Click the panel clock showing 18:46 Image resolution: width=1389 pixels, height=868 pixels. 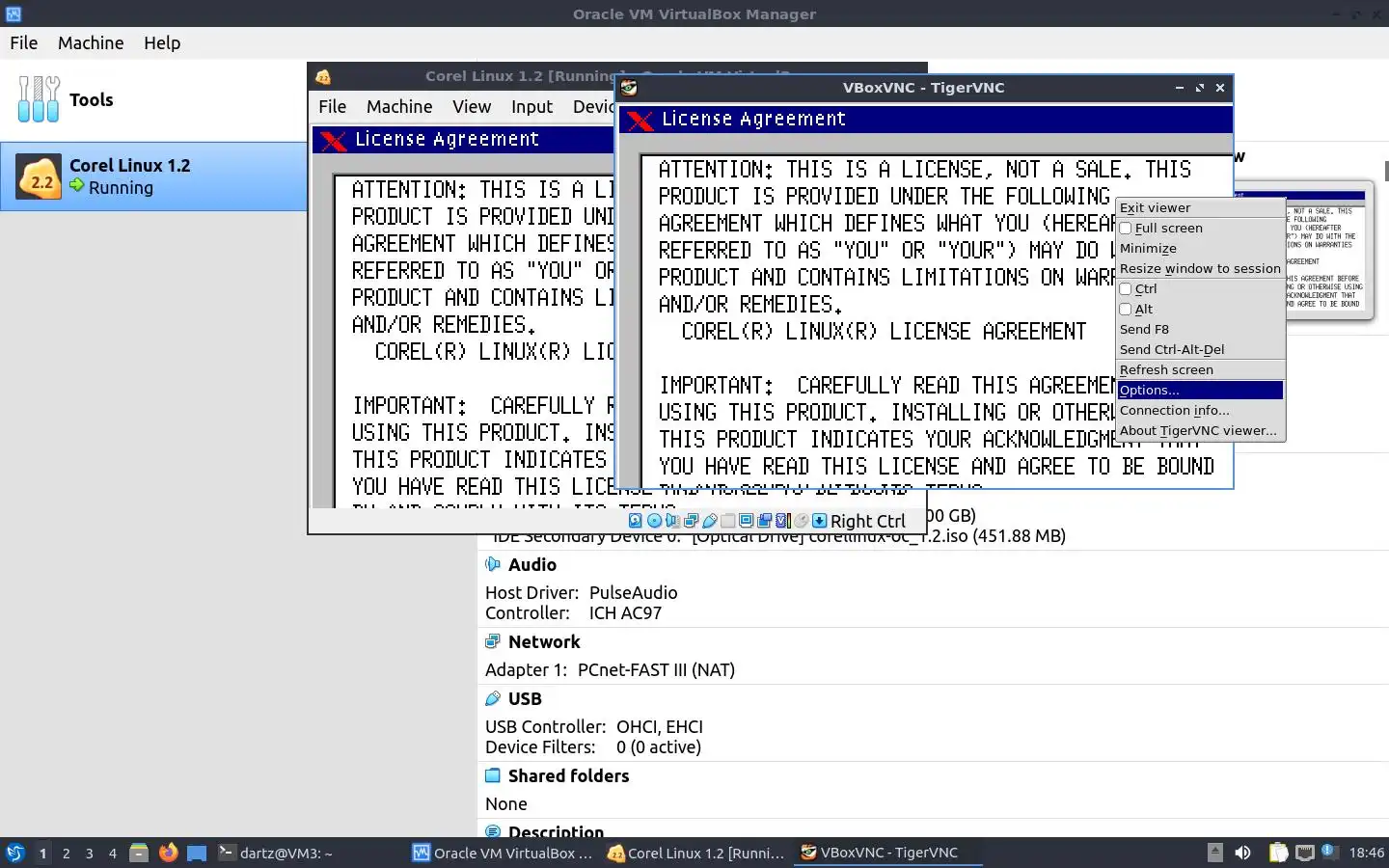tap(1366, 853)
